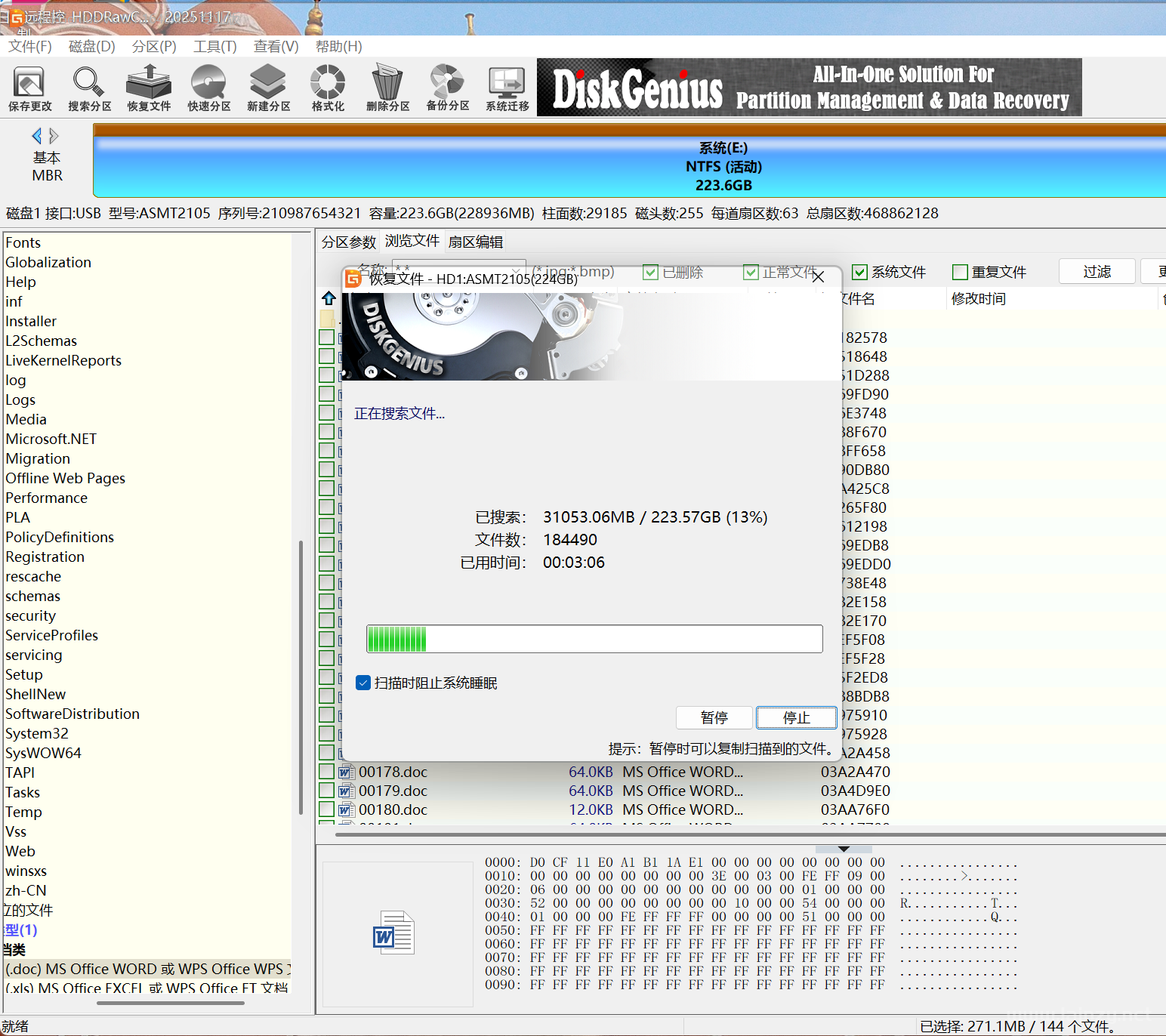1166x1036 pixels.
Task: Uncheck the System Files (系统文件) filter
Action: click(859, 272)
